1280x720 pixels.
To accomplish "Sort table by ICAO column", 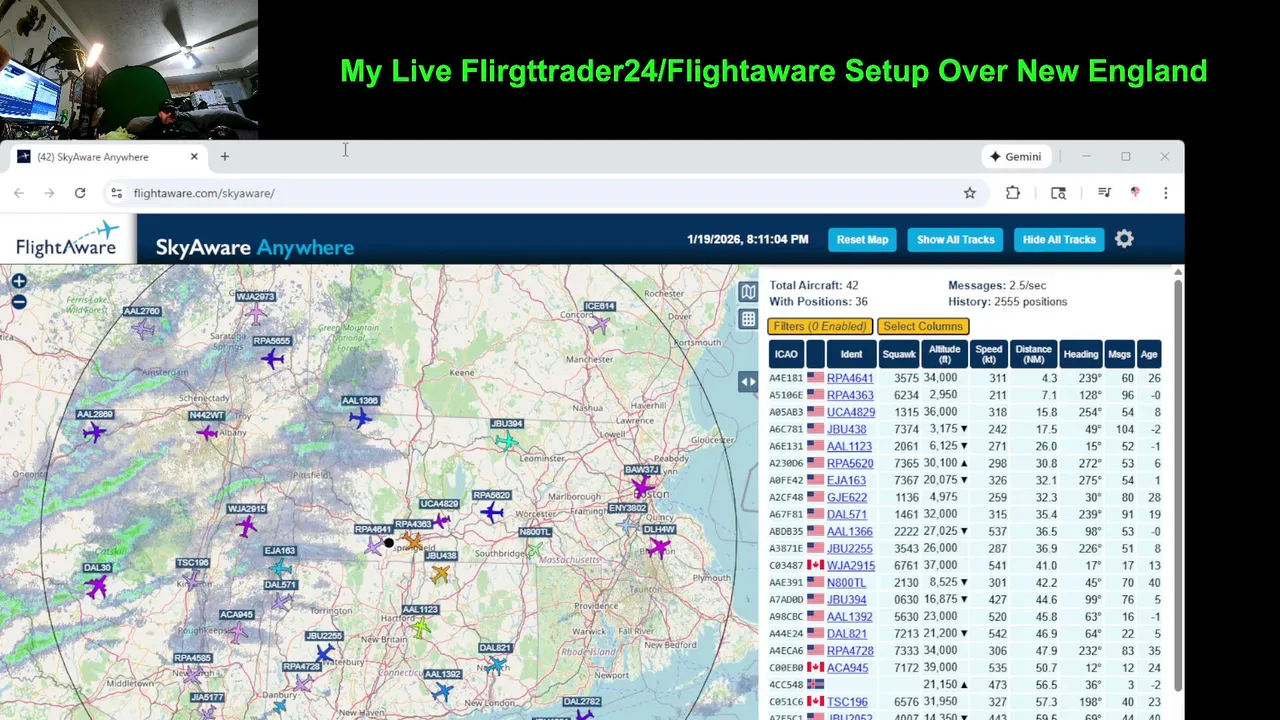I will [x=786, y=354].
